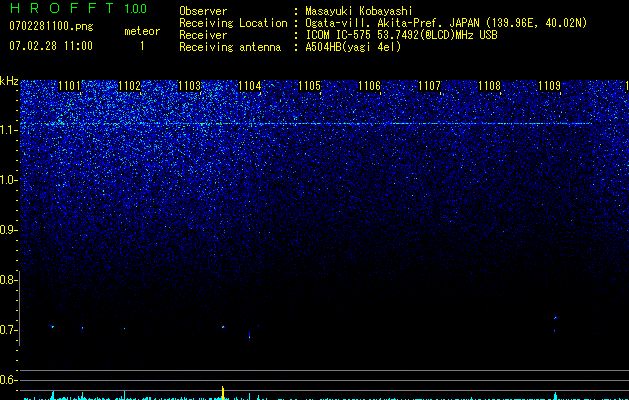
Task: Click the meteor count label
Action: tap(142, 31)
